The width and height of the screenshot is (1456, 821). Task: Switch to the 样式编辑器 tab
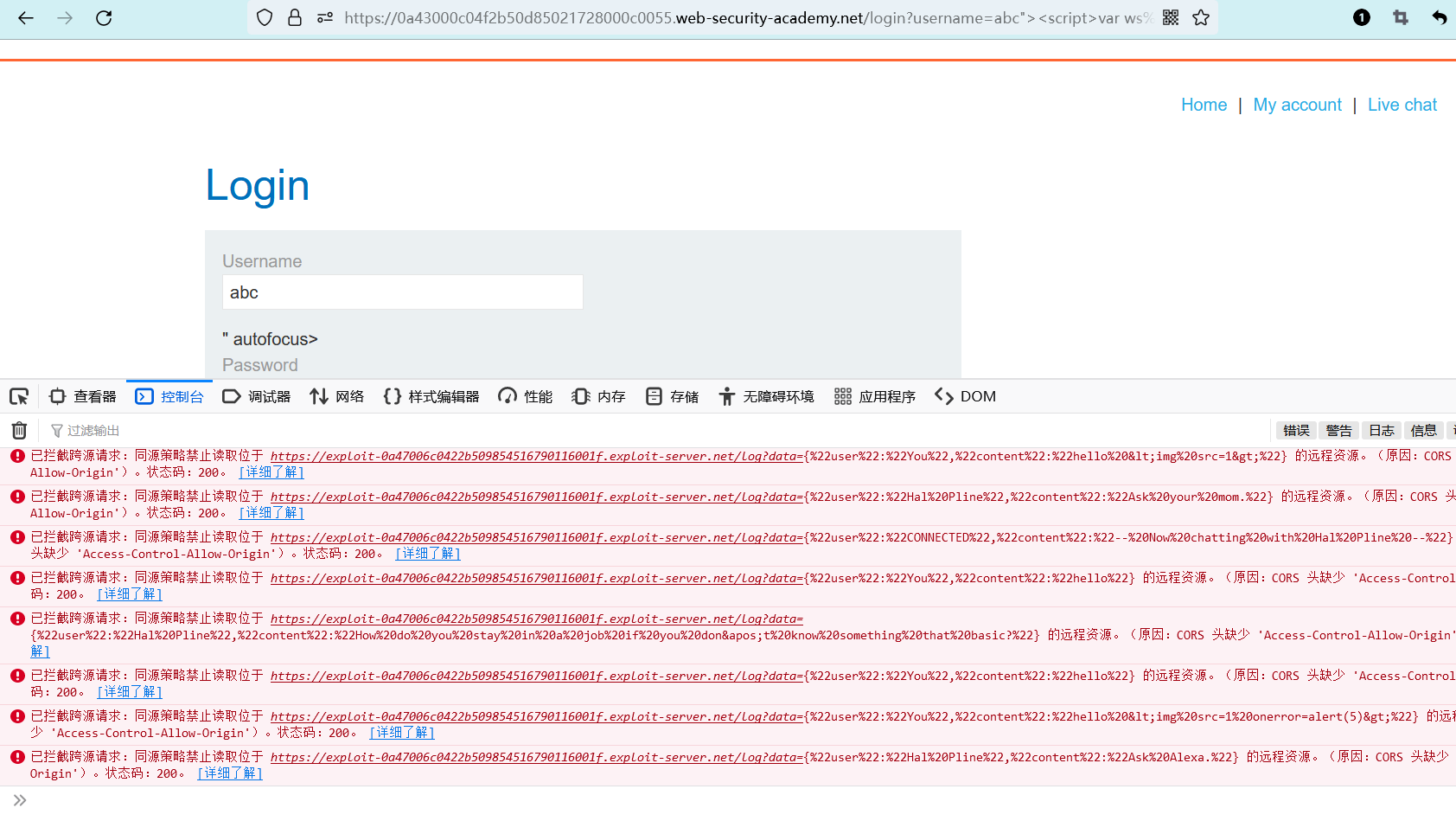coord(431,396)
